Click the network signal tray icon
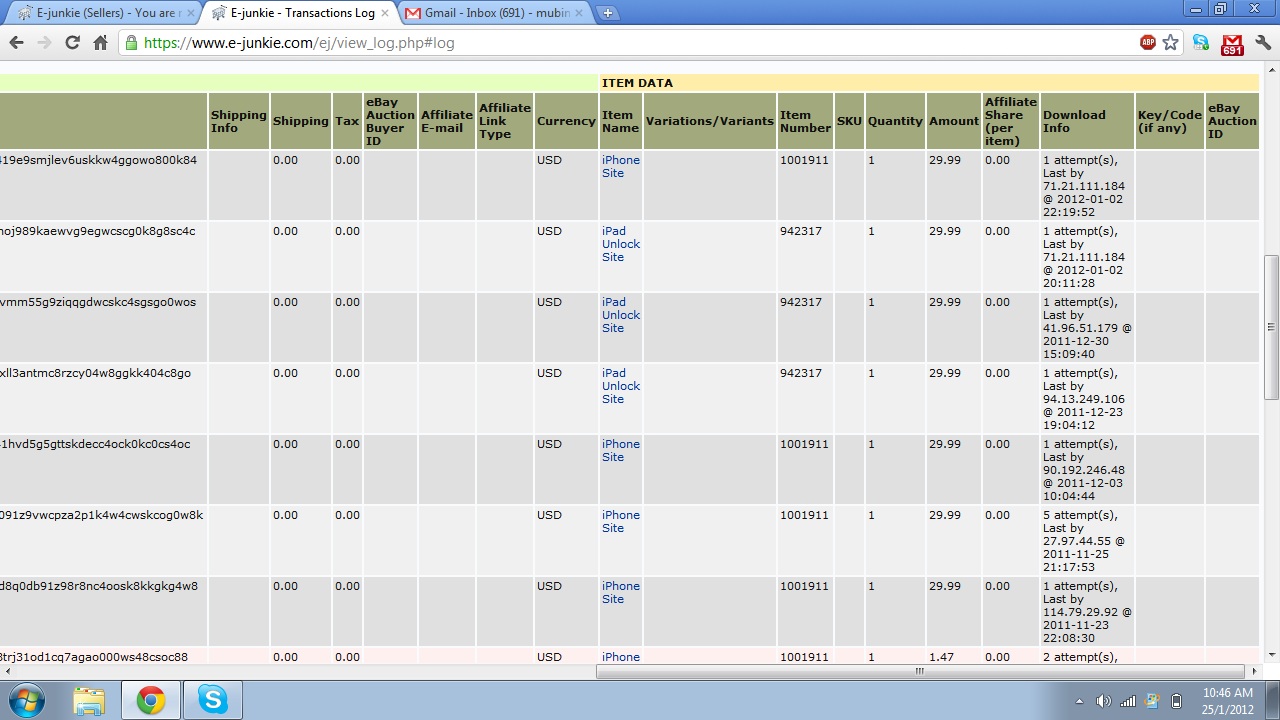Image resolution: width=1280 pixels, height=720 pixels. [x=1128, y=701]
